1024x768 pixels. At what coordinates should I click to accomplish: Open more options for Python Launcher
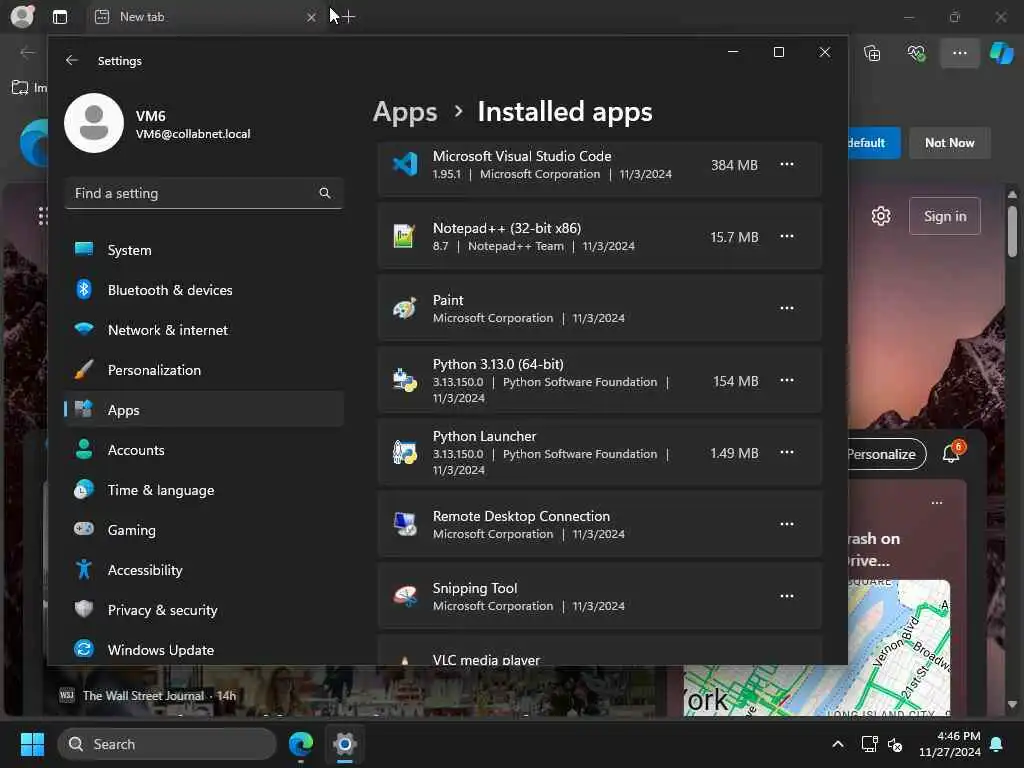tap(787, 452)
